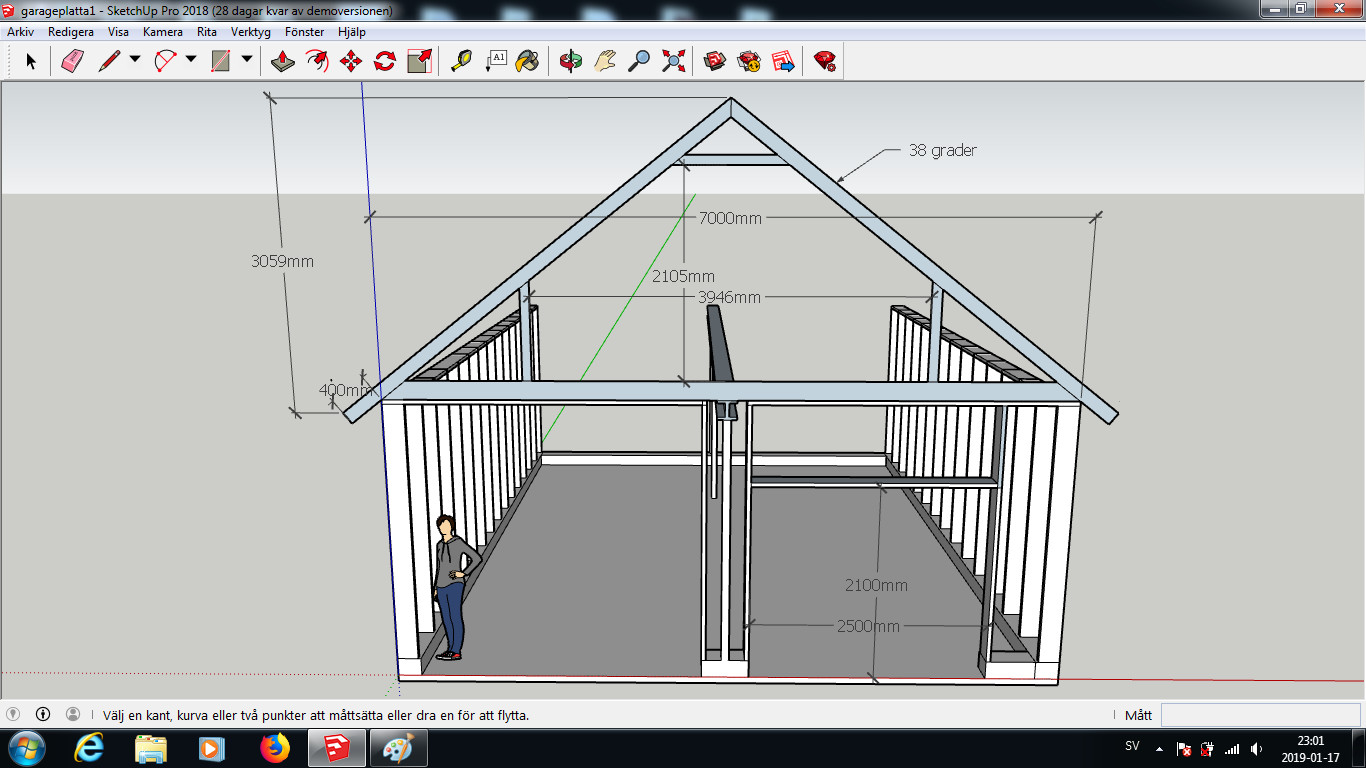Click the model info status bar icon

point(43,714)
